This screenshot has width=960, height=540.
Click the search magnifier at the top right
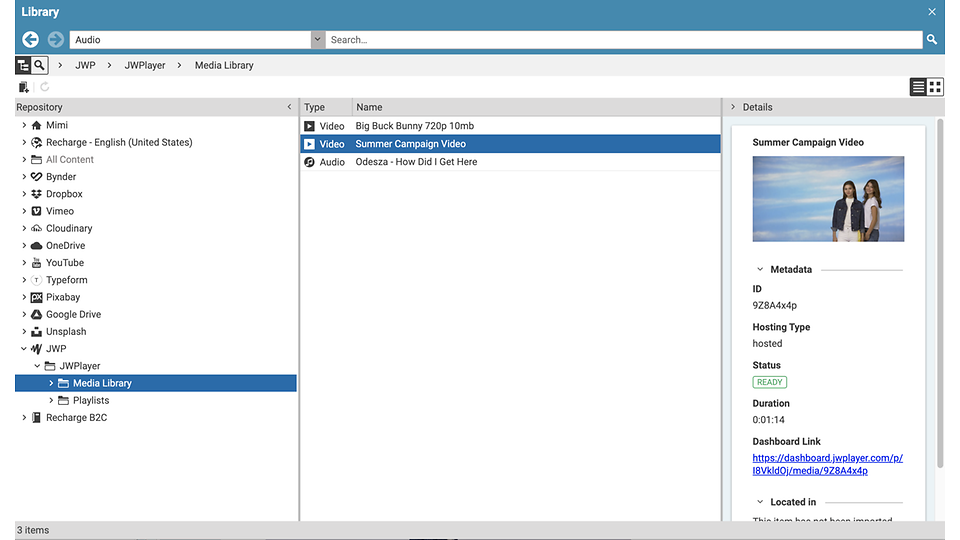(x=932, y=40)
